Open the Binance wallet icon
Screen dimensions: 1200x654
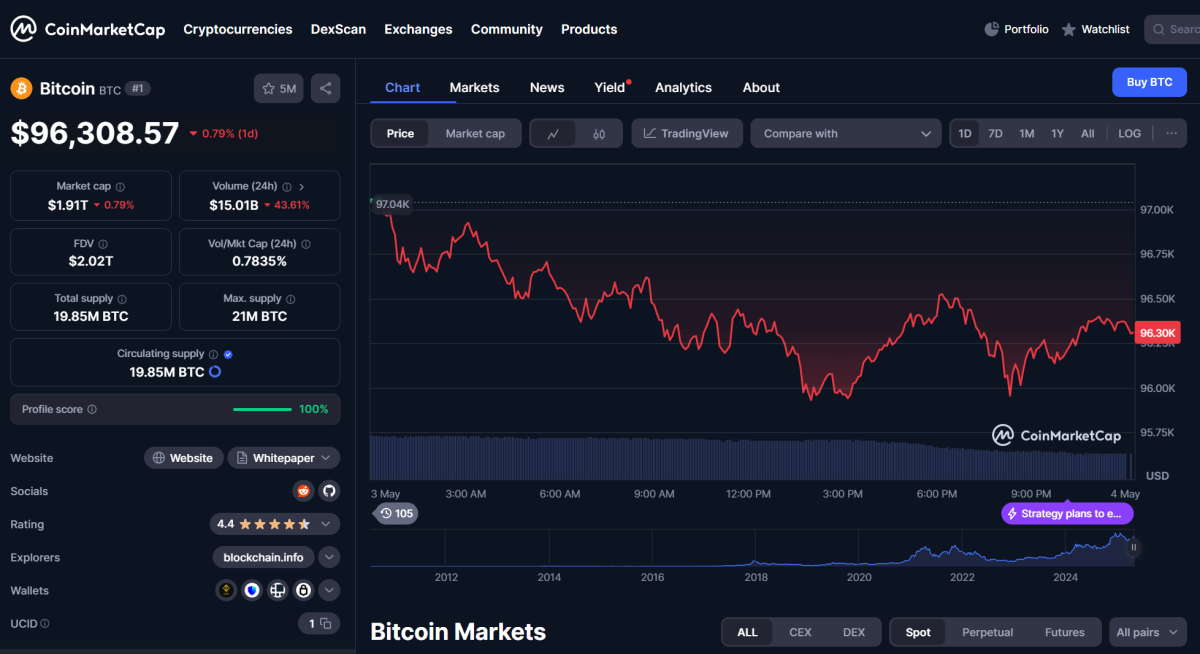pyautogui.click(x=226, y=590)
